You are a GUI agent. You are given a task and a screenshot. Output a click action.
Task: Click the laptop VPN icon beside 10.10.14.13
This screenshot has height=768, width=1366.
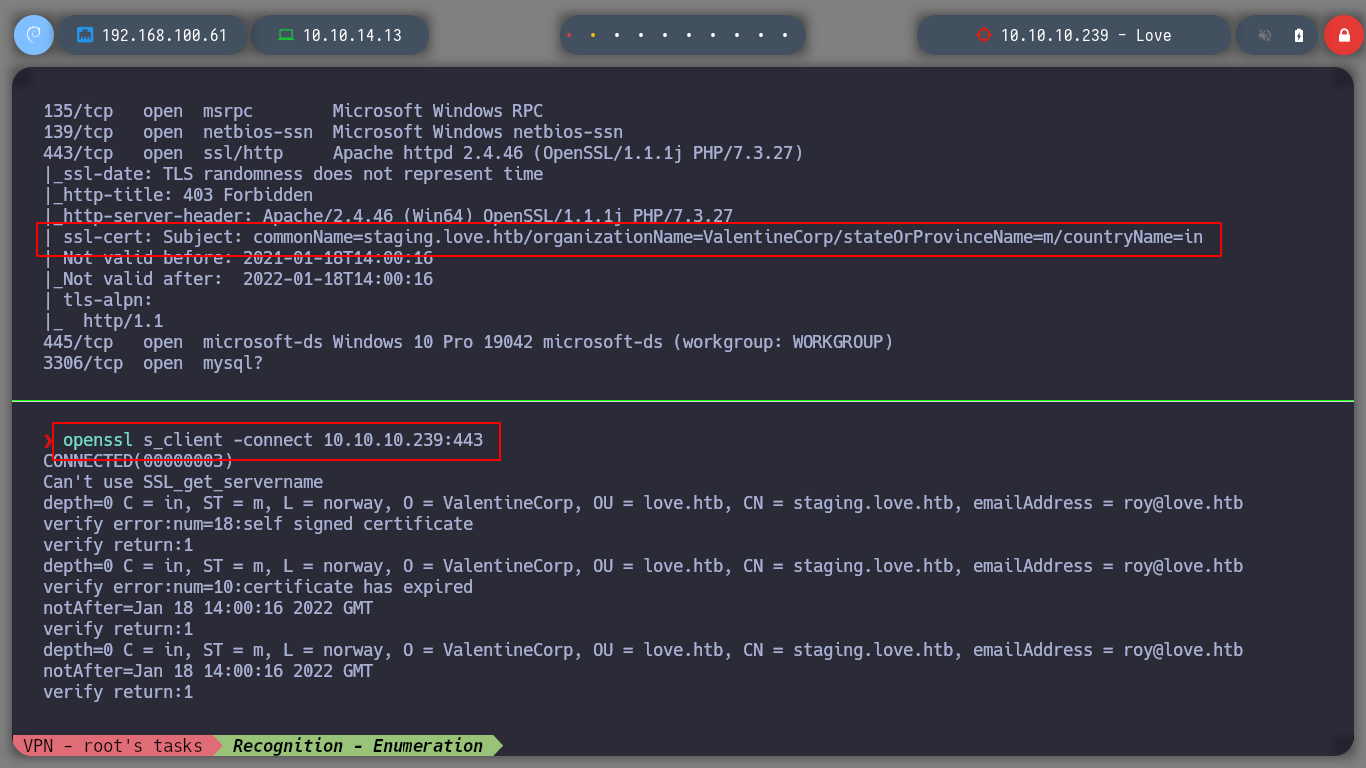click(x=286, y=35)
